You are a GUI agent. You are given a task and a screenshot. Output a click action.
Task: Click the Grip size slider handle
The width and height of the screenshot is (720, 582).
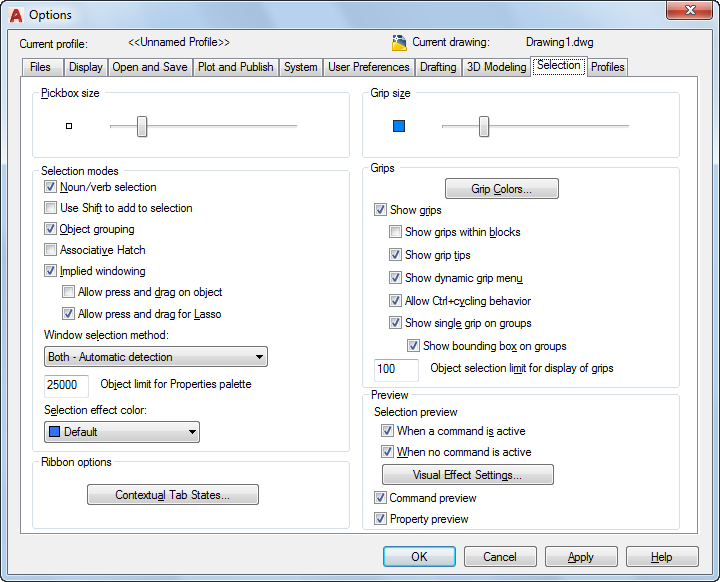tap(484, 126)
